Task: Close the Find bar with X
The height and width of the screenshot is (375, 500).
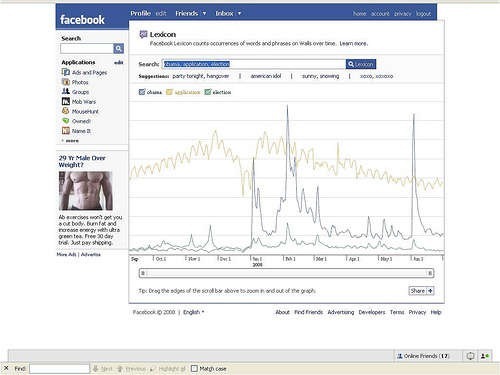Action: tap(6, 368)
